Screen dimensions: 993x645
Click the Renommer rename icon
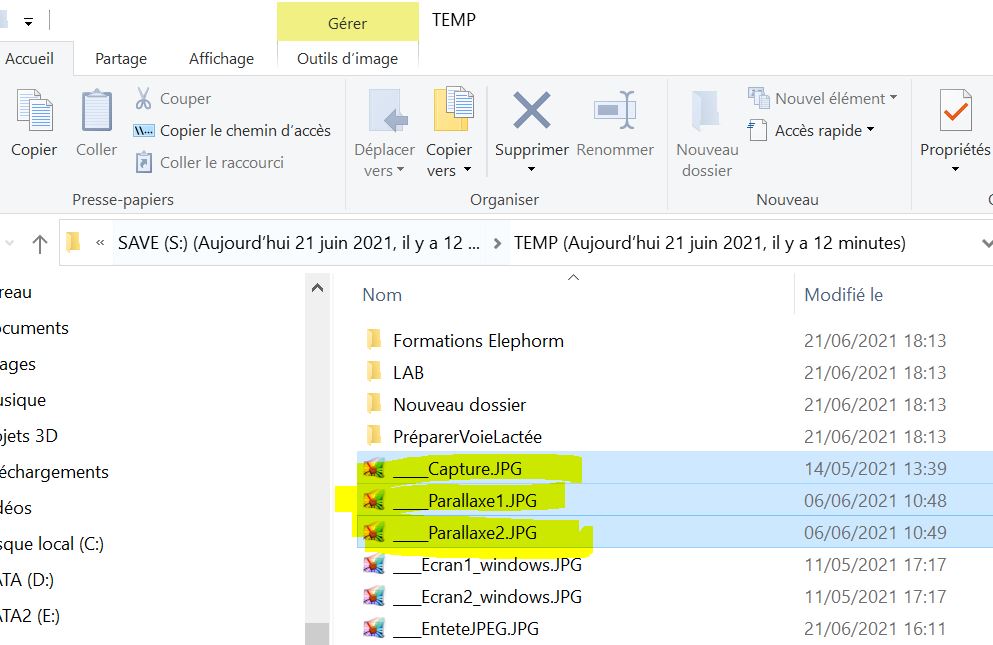[x=615, y=110]
